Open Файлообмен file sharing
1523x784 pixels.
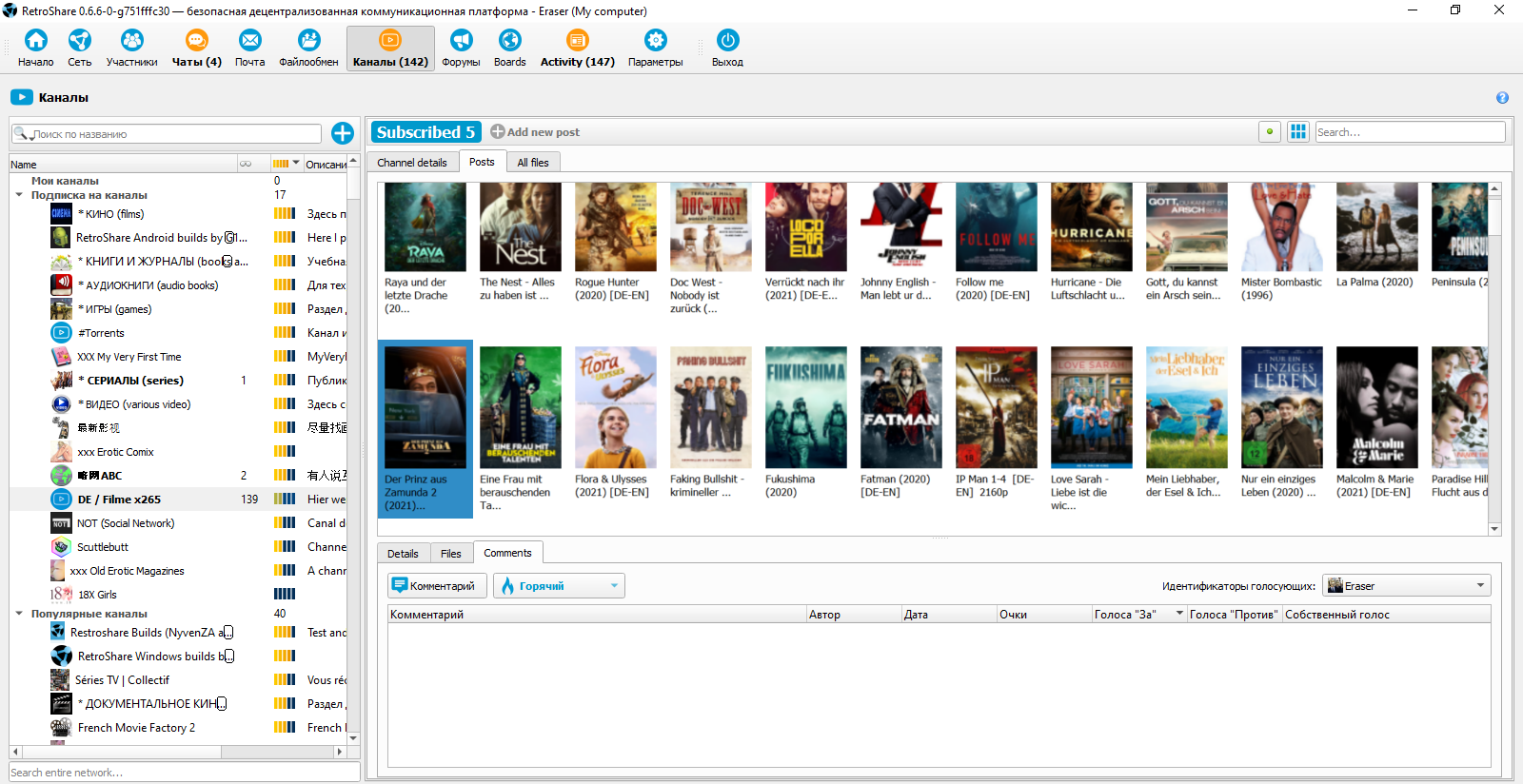point(308,48)
